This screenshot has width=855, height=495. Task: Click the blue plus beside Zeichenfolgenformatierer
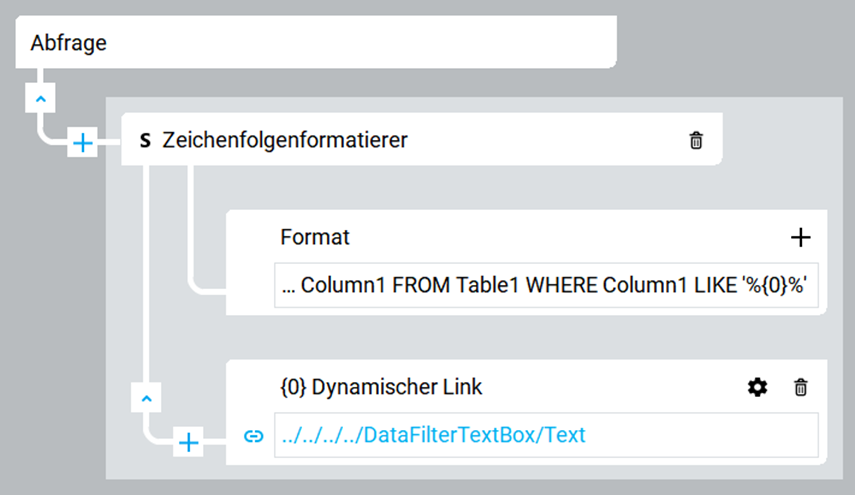click(x=82, y=143)
